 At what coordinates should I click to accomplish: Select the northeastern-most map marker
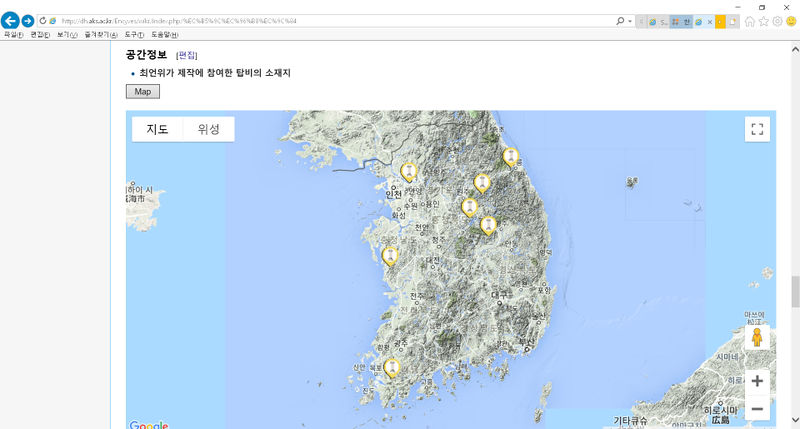click(x=511, y=156)
